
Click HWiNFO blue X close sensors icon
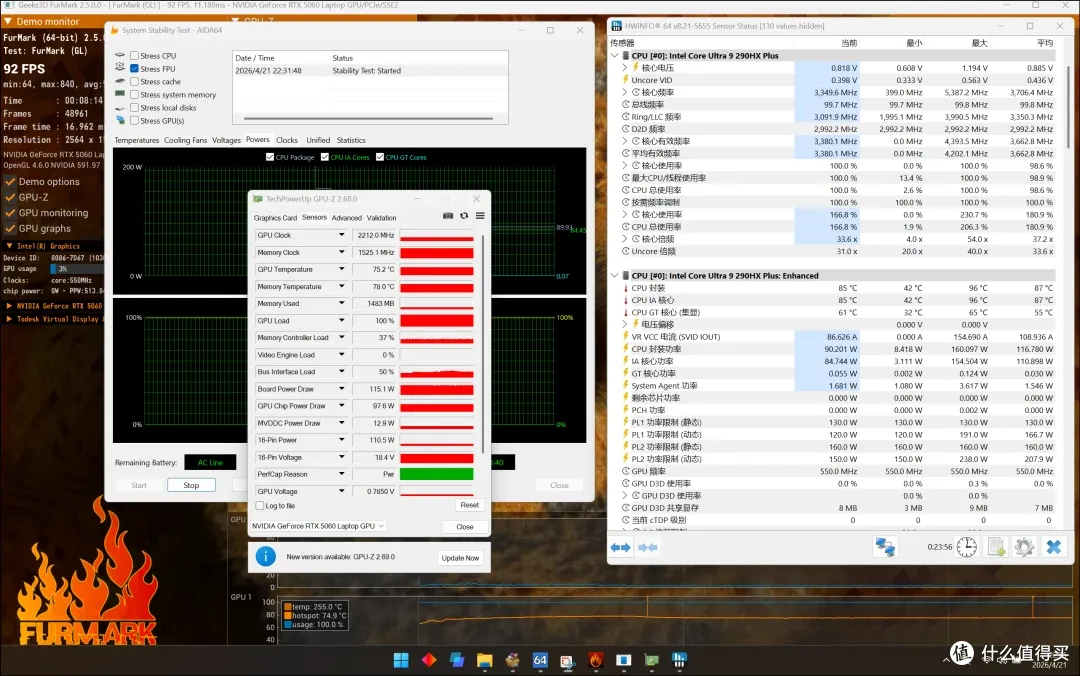coord(1053,547)
